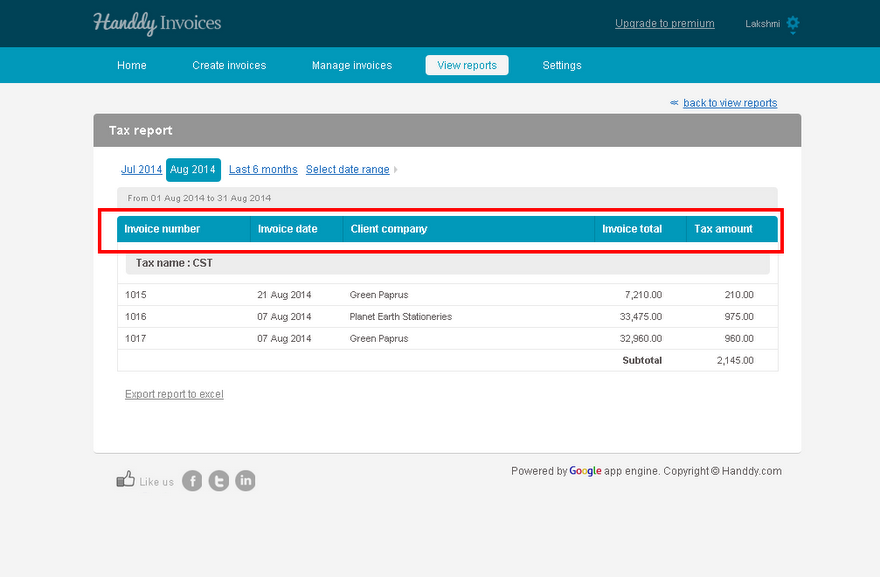Click the Facebook icon in the footer
The width and height of the screenshot is (880, 577).
pyautogui.click(x=192, y=480)
